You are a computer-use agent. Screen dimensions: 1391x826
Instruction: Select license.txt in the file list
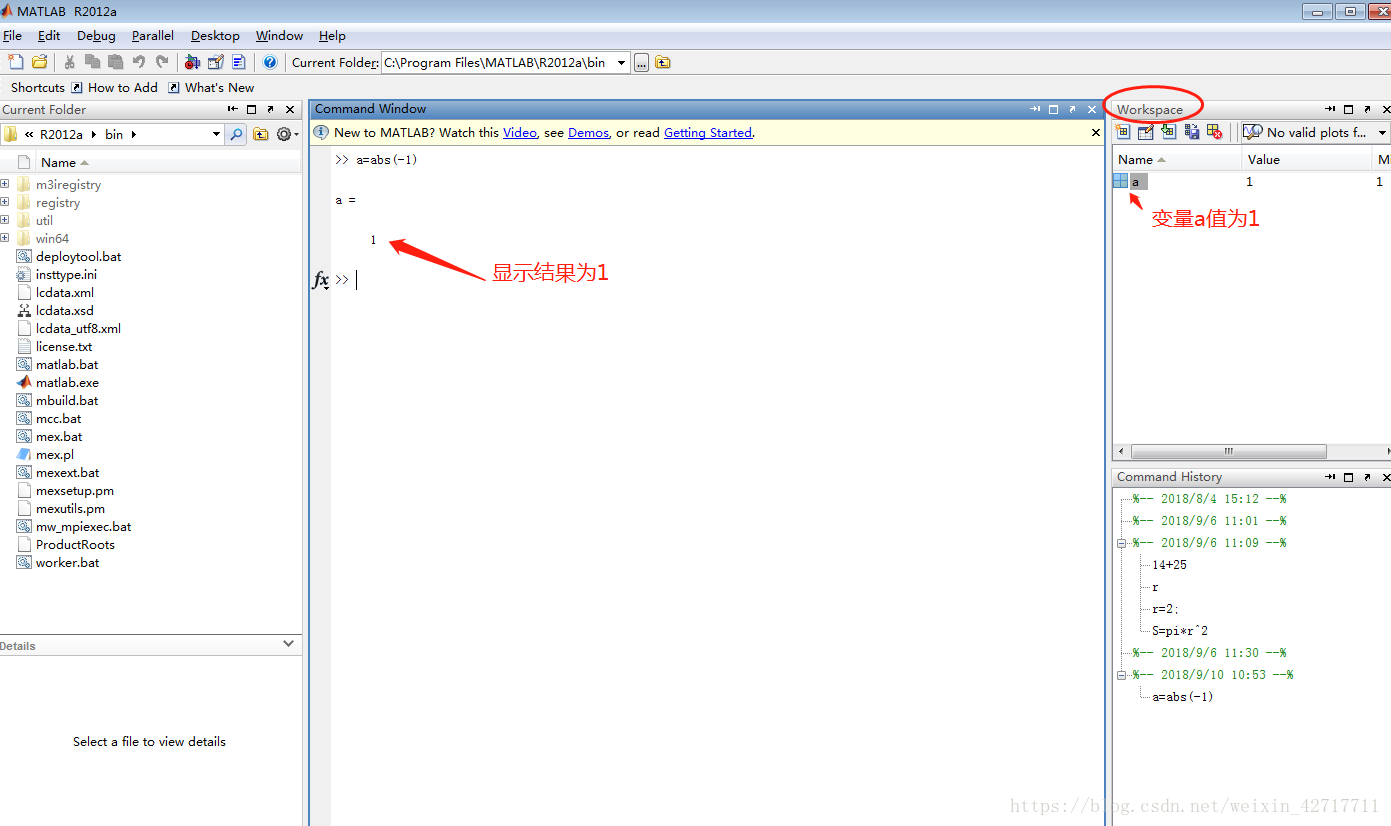(64, 346)
